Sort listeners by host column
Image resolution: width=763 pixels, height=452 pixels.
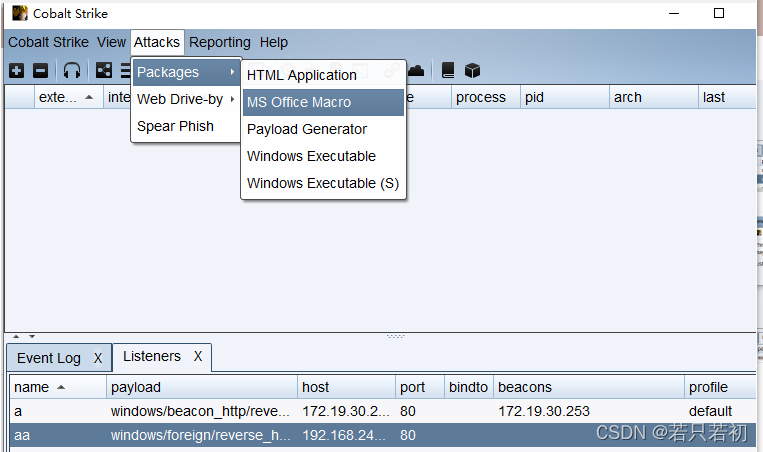(346, 387)
